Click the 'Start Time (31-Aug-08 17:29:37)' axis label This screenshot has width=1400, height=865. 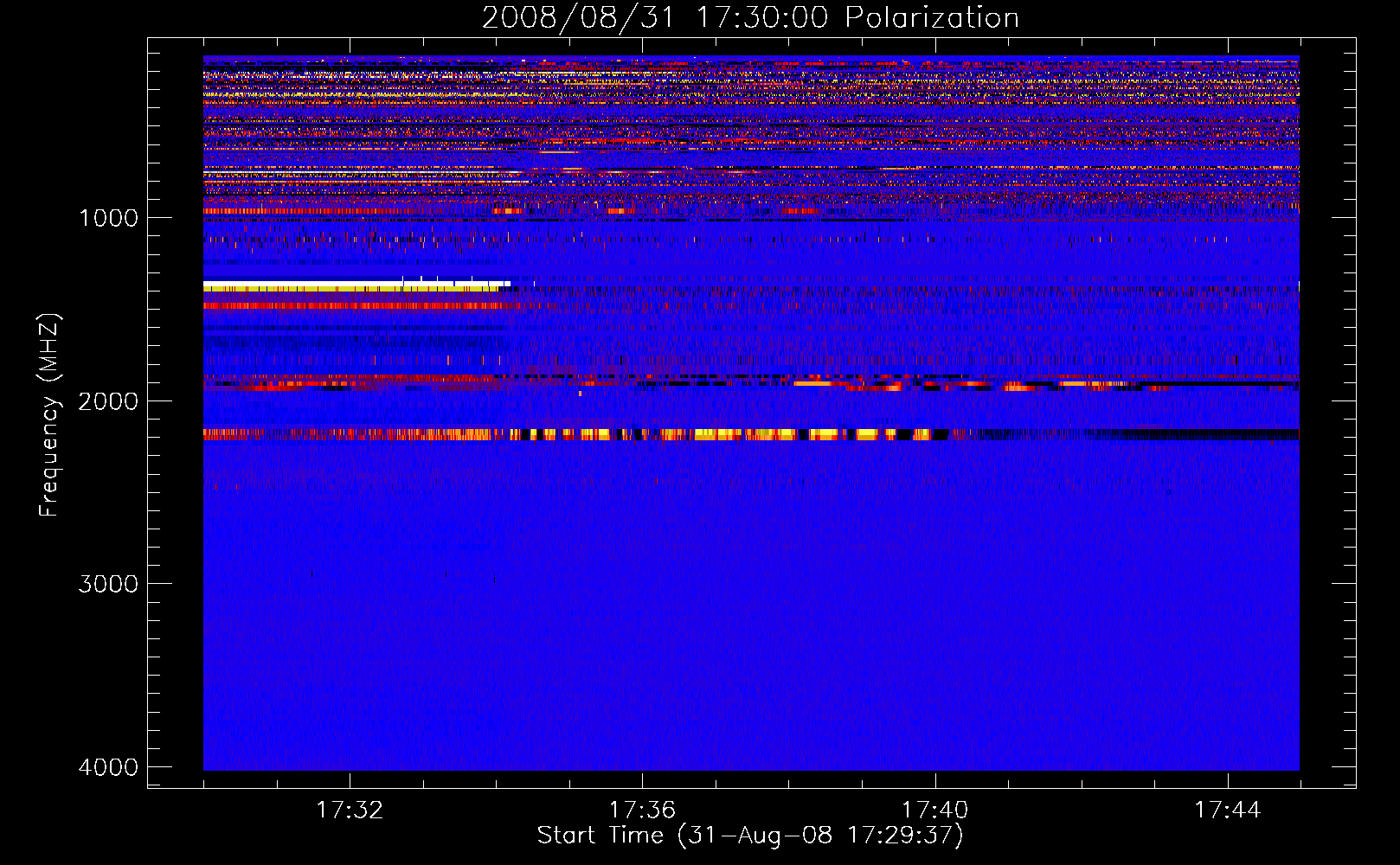click(750, 836)
